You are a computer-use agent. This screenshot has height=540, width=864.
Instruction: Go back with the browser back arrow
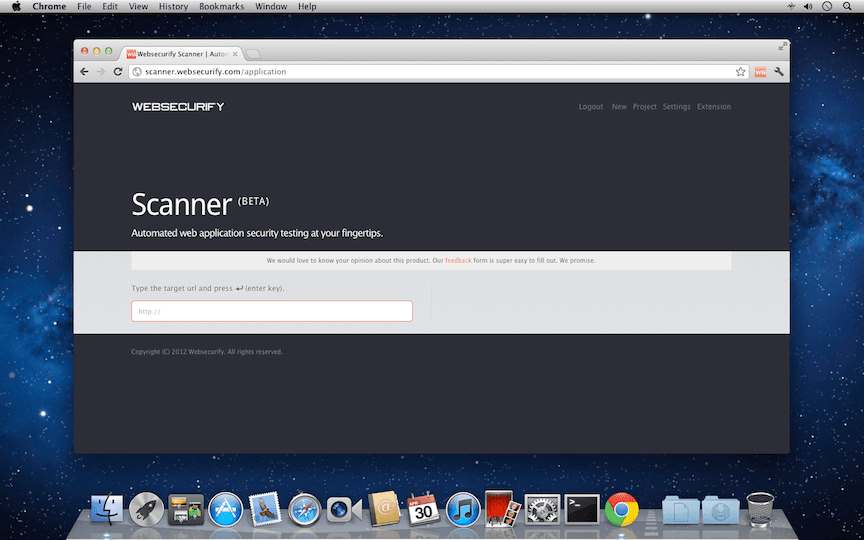84,72
